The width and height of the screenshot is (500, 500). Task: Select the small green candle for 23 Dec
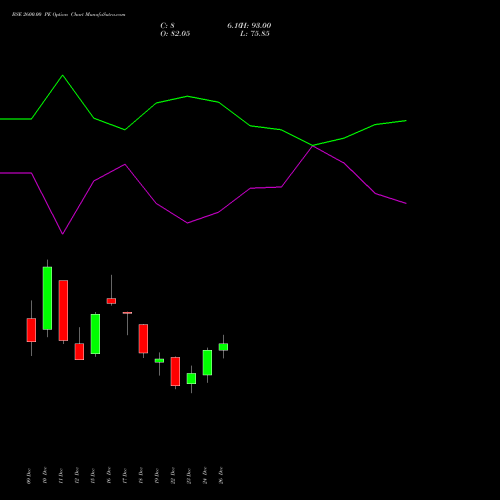(x=191, y=379)
